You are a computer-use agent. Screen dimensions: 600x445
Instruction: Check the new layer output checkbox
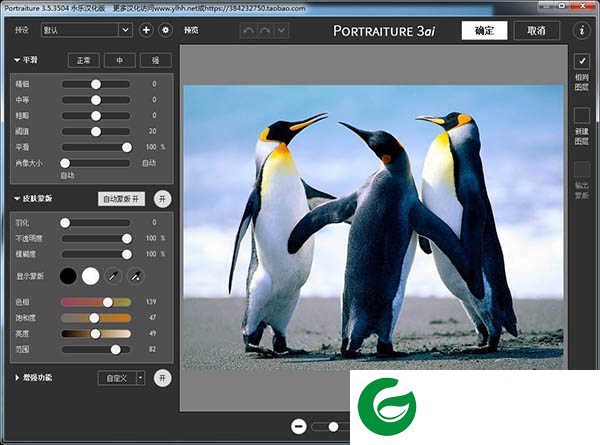tap(582, 115)
